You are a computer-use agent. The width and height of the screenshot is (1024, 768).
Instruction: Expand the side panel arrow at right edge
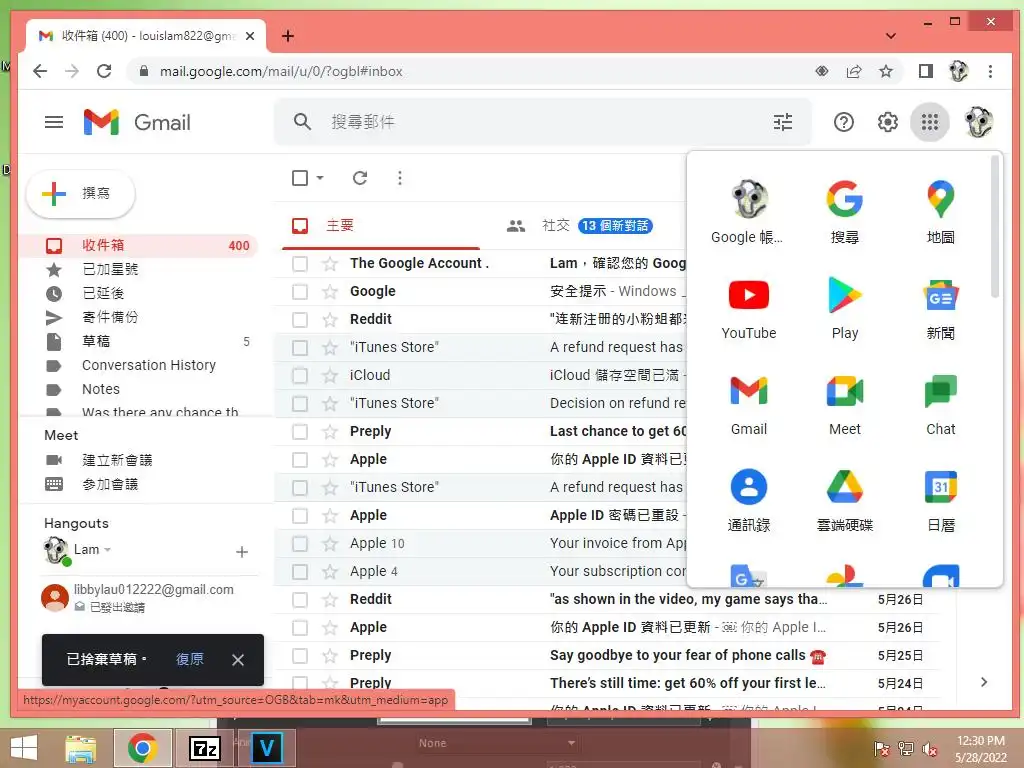point(984,682)
